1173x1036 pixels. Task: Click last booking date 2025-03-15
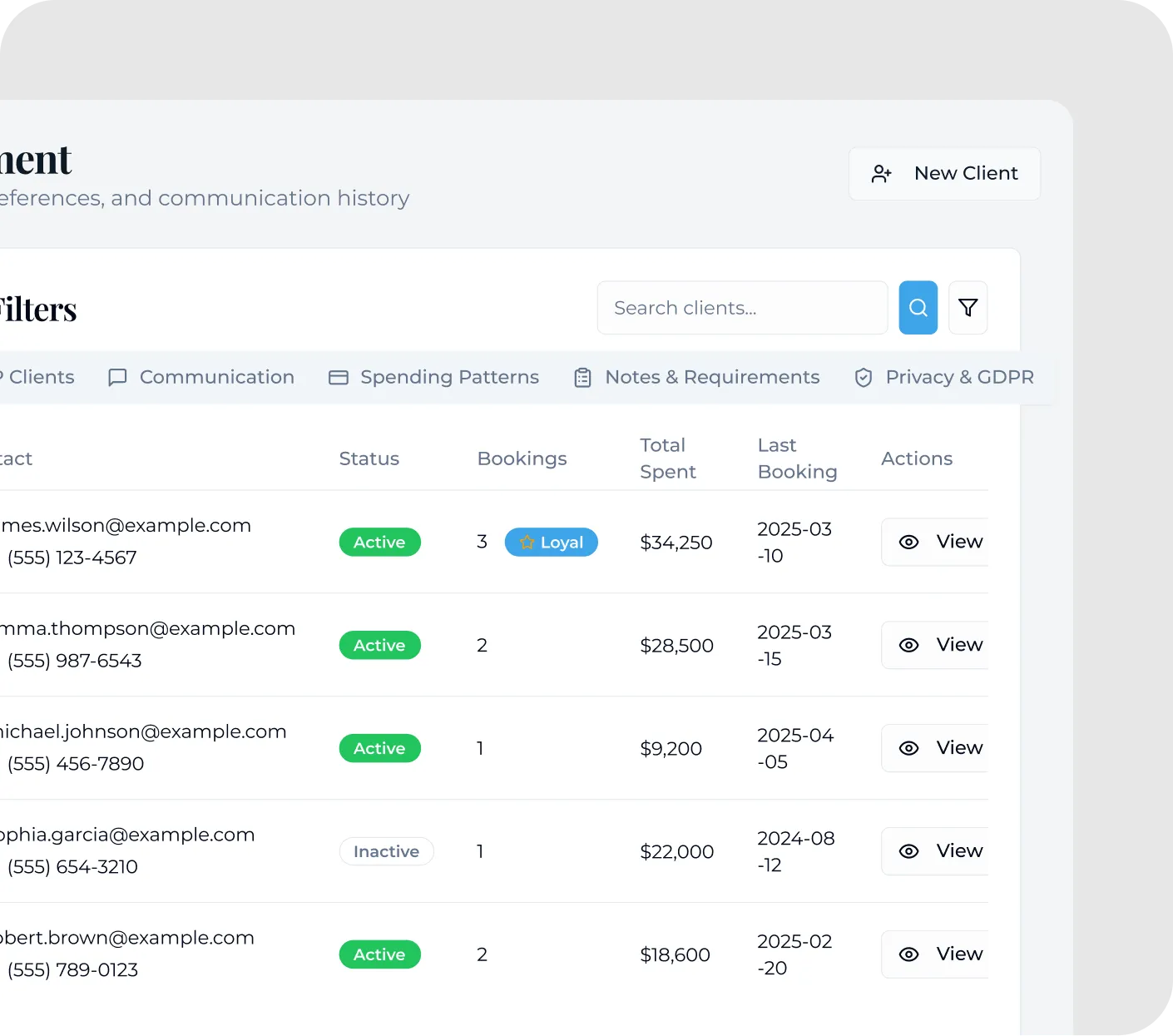tap(794, 646)
